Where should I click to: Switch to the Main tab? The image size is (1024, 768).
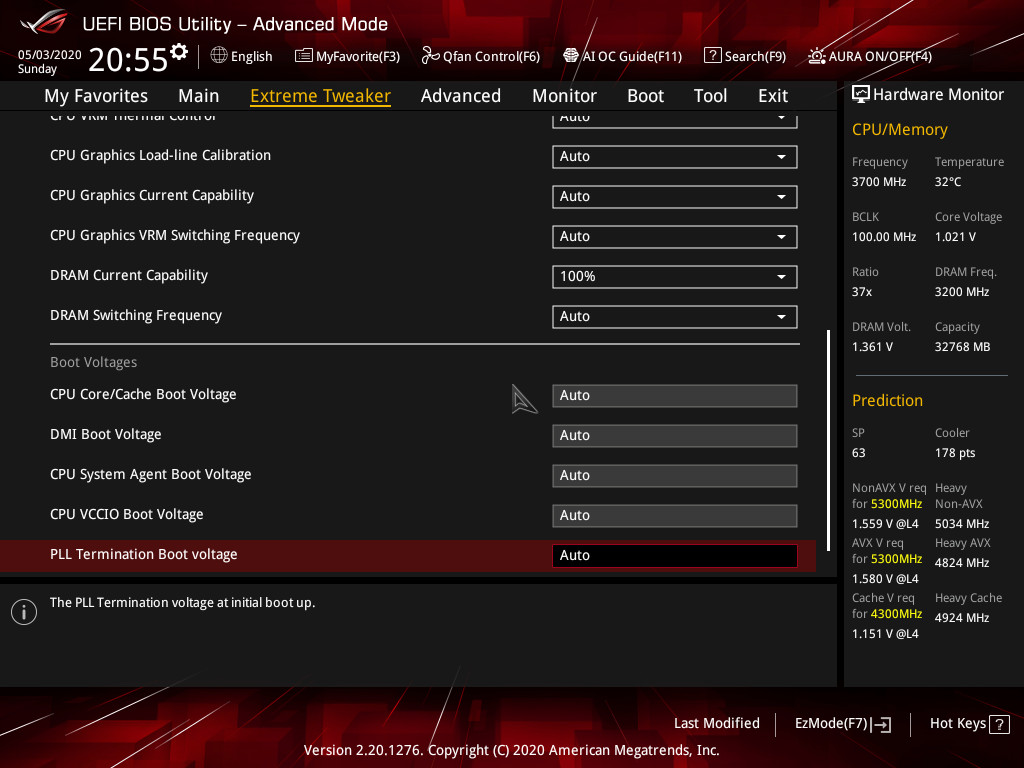tap(199, 96)
